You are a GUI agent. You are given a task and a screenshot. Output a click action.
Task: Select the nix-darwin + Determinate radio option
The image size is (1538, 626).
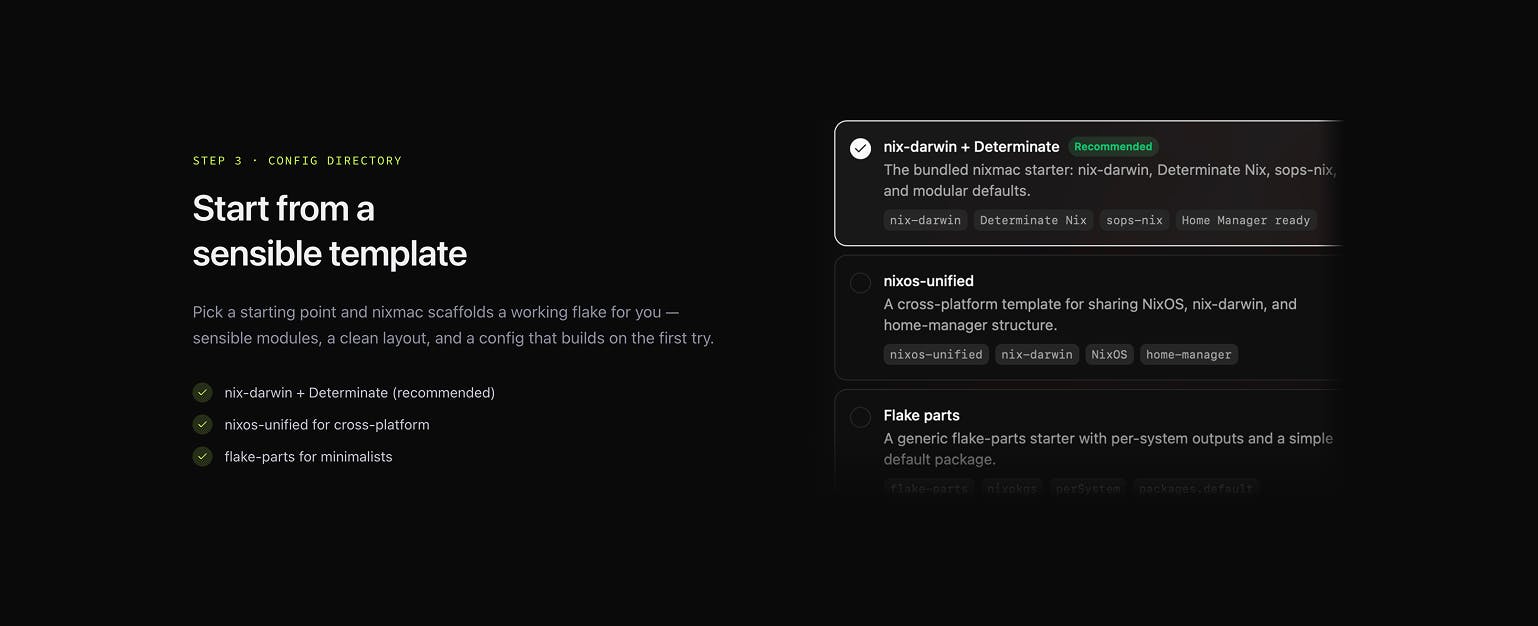click(x=860, y=149)
